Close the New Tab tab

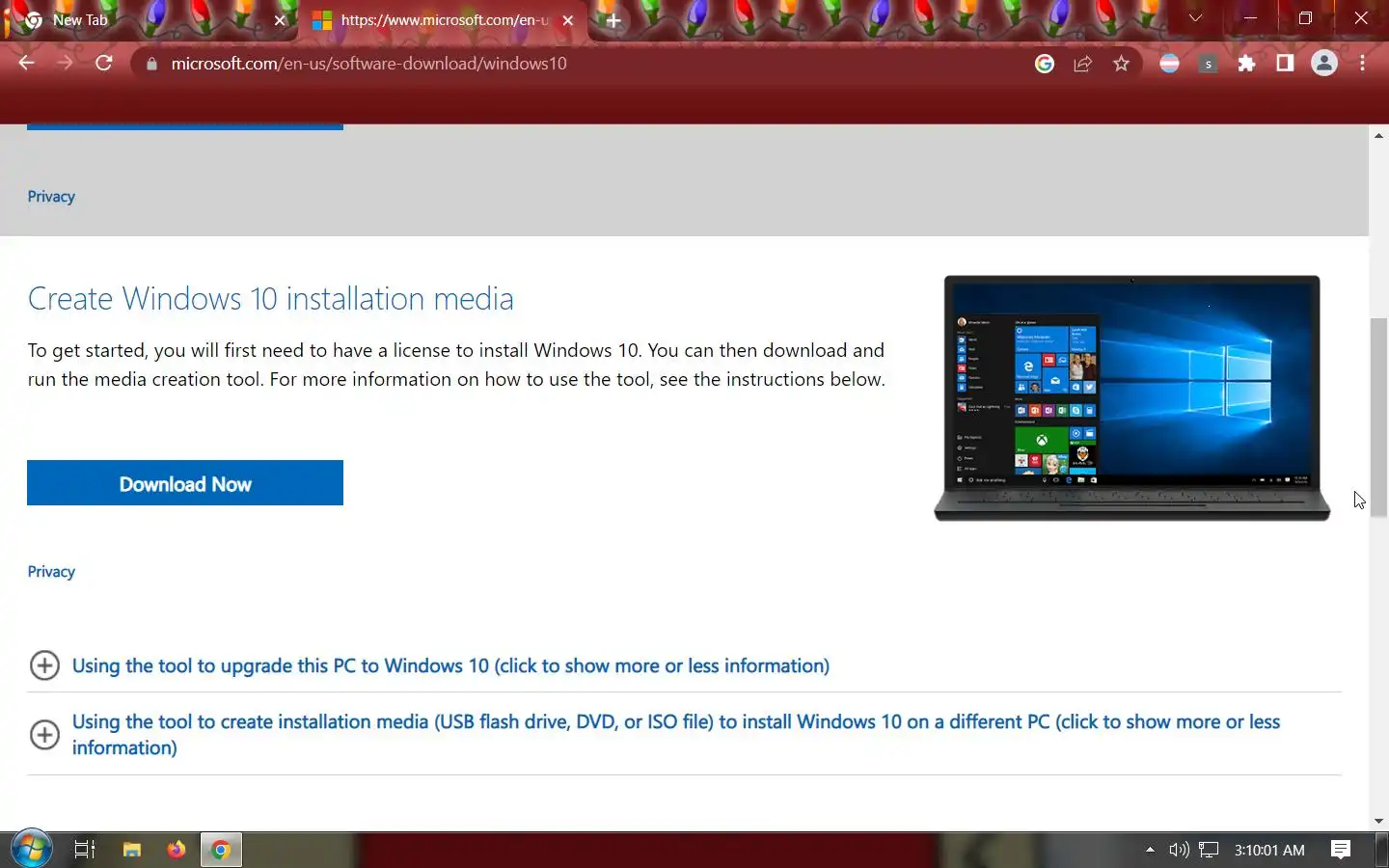pos(280,20)
